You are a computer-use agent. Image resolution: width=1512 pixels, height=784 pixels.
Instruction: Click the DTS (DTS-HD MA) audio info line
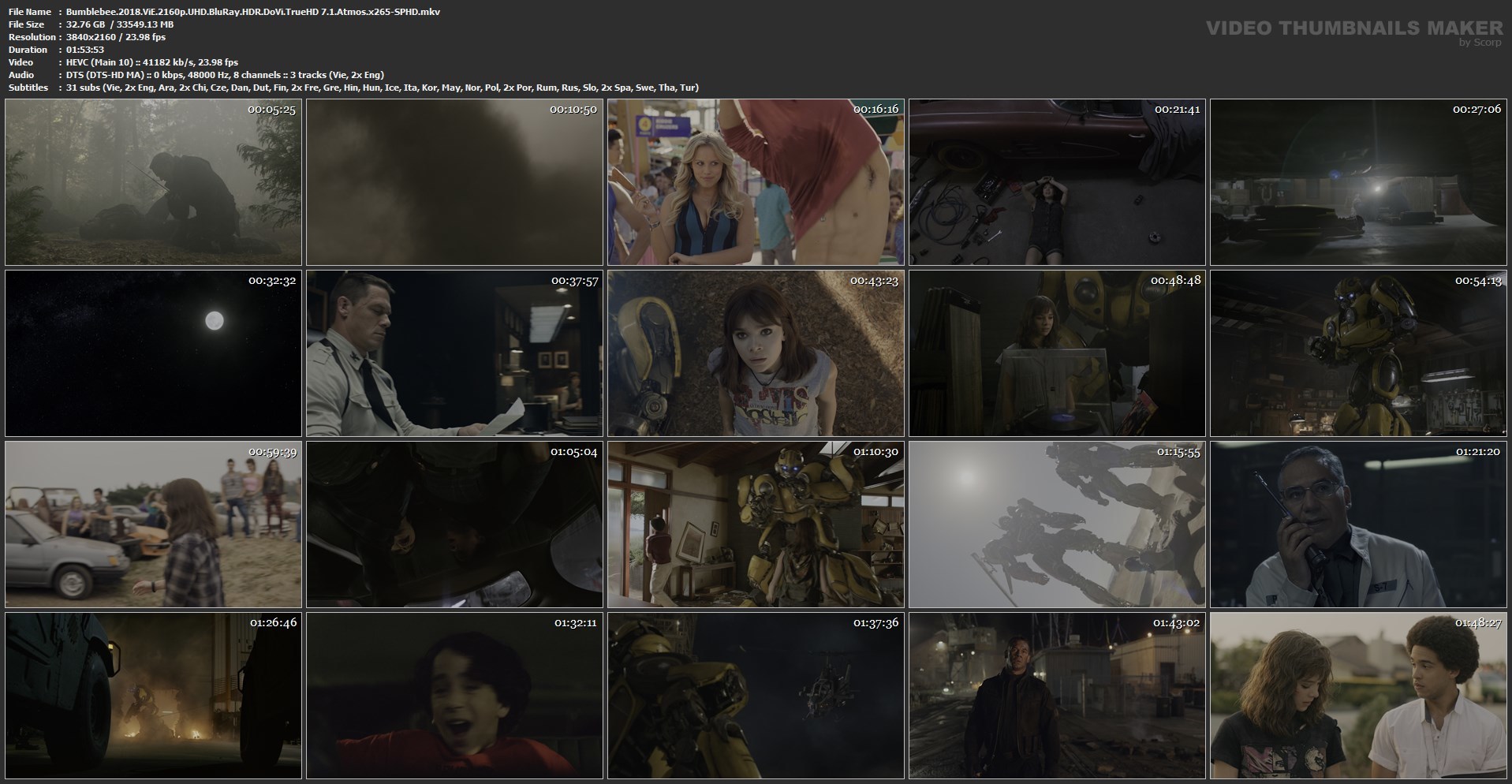(226, 75)
